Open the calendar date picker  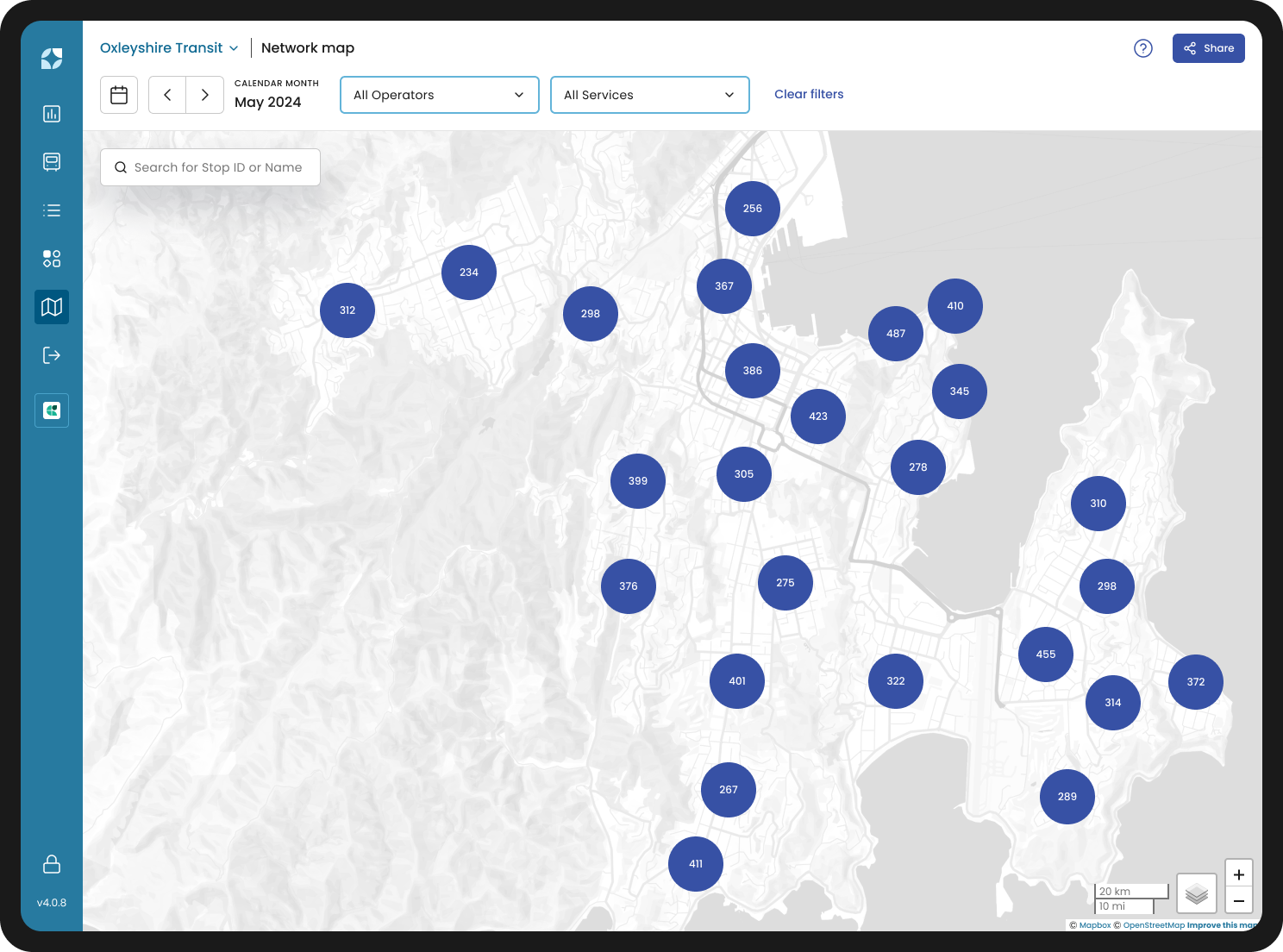click(119, 95)
